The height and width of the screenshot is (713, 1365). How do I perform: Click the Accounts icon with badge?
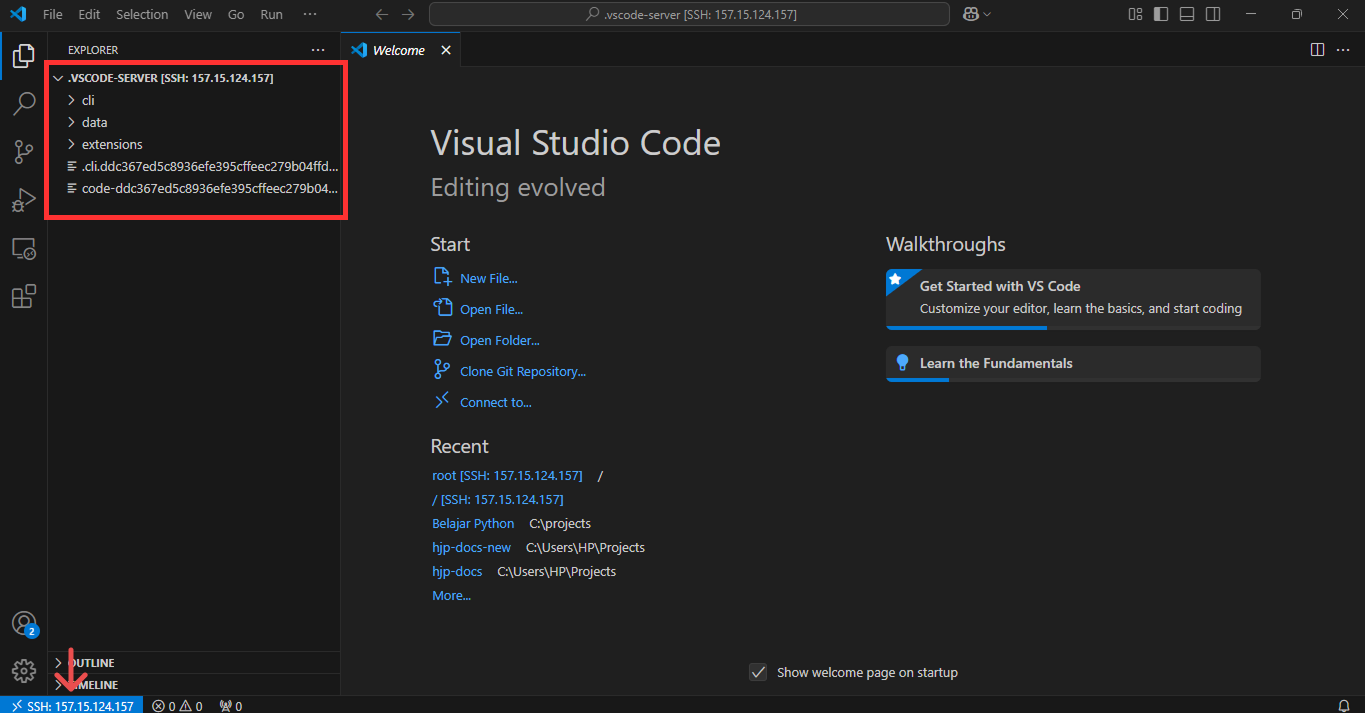click(x=24, y=623)
